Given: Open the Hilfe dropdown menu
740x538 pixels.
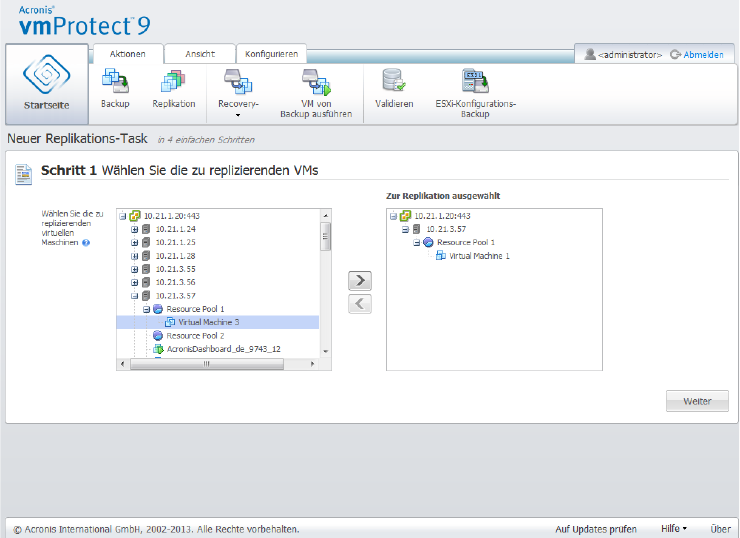Looking at the screenshot, I should click(674, 528).
